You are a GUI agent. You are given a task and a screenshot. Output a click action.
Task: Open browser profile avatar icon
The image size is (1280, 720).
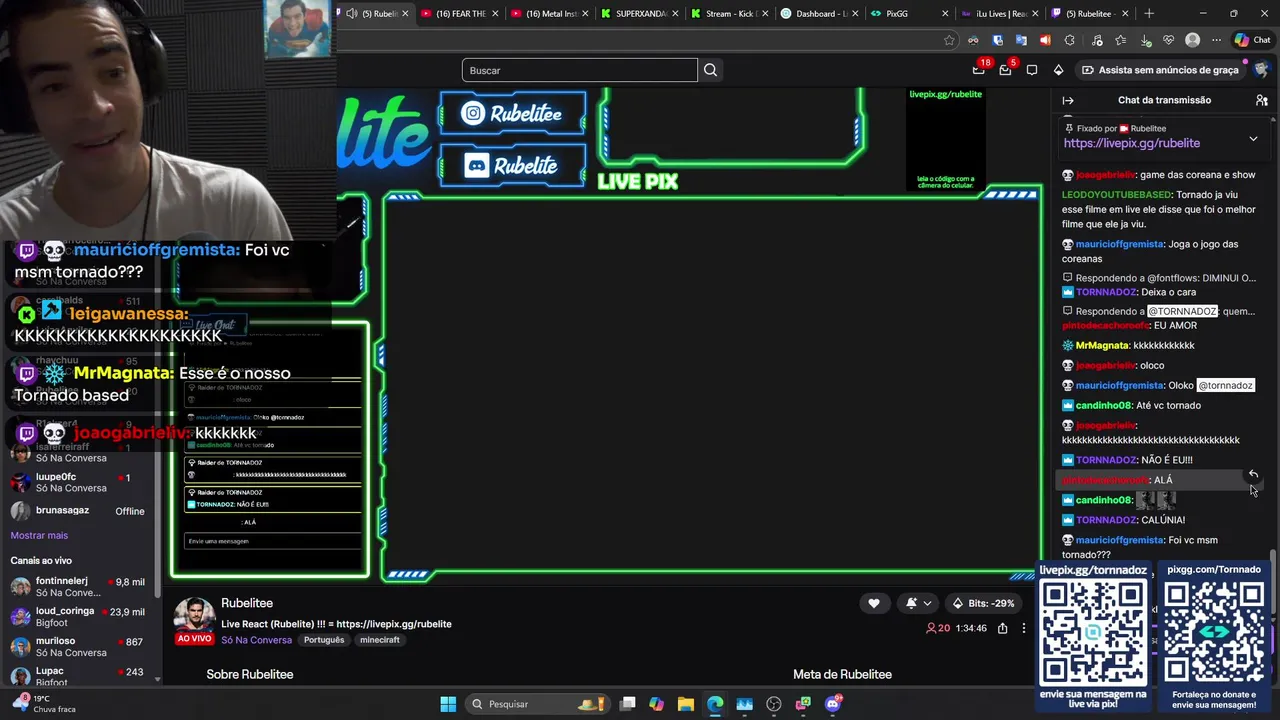[1192, 40]
